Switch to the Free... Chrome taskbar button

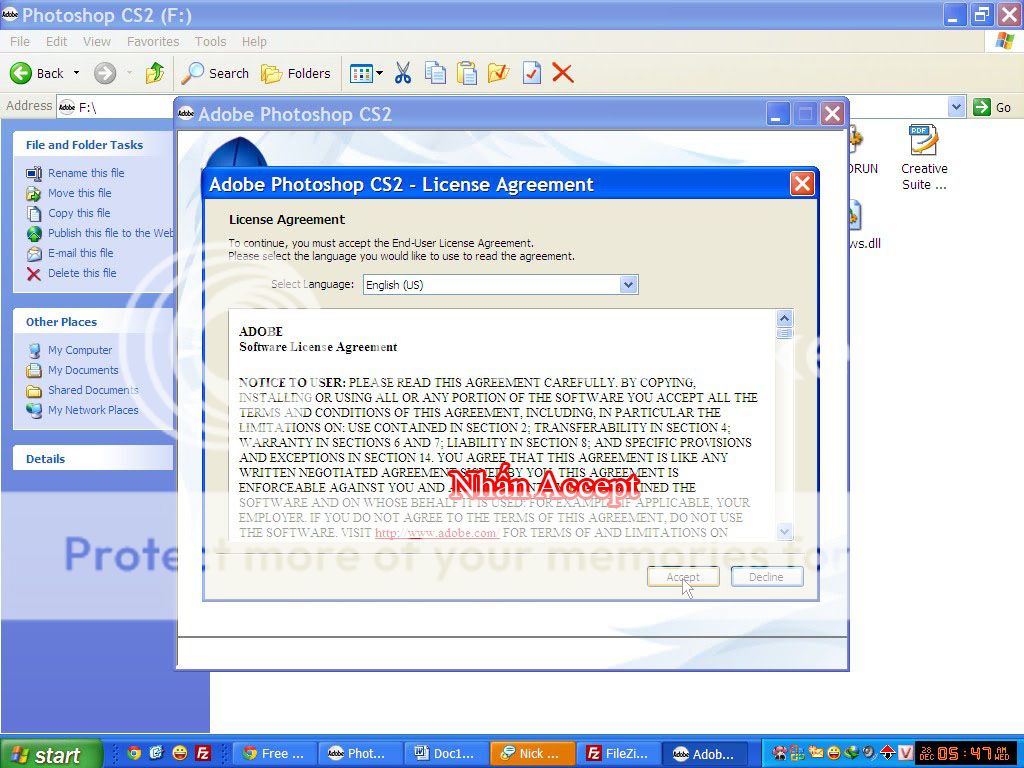pos(274,754)
